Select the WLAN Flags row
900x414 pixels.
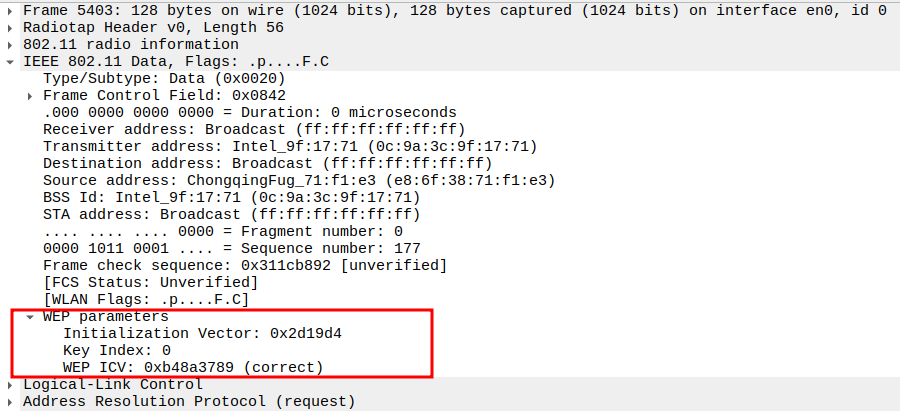click(145, 299)
